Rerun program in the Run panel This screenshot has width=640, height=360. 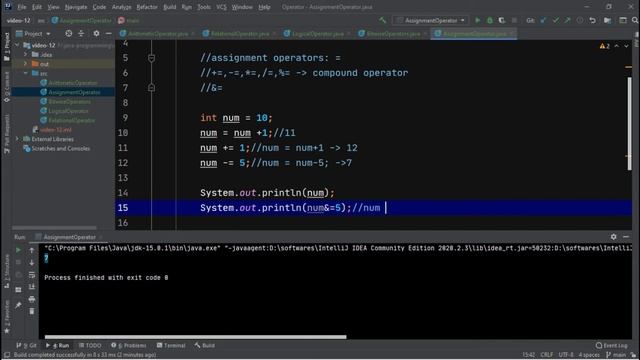coord(18,250)
